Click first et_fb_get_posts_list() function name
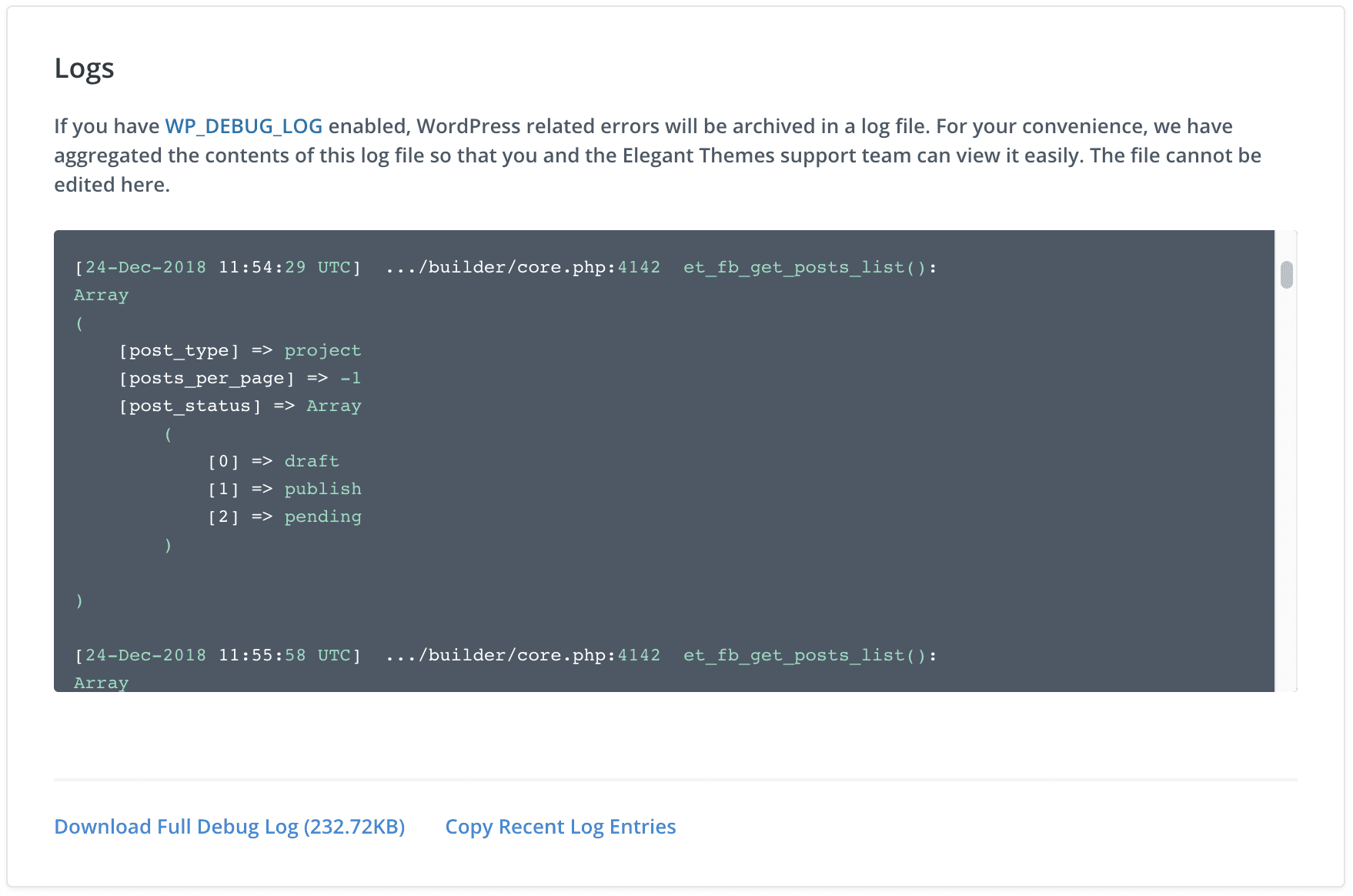 (x=810, y=268)
